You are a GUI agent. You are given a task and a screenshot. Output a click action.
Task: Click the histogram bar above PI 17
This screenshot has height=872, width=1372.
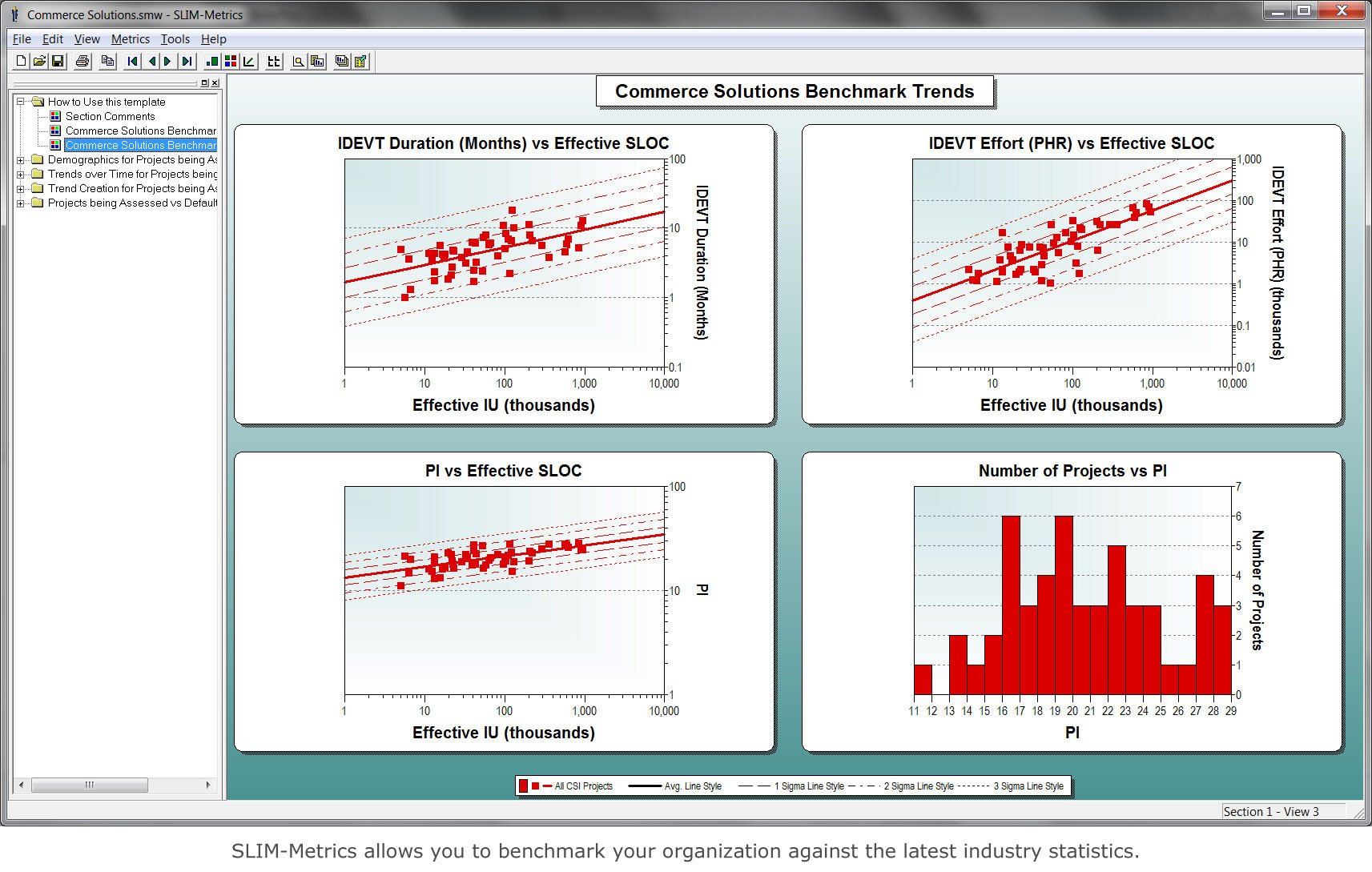pos(1028,650)
